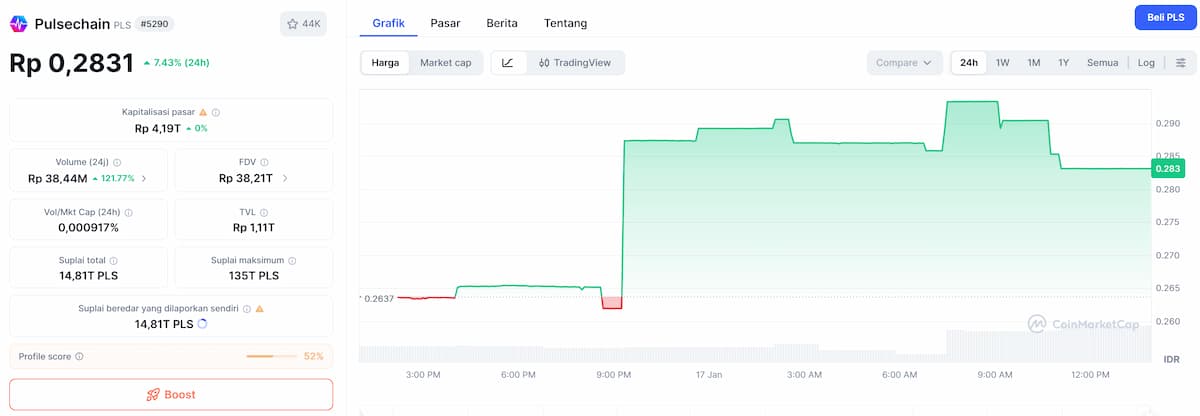Click the IDR currency label below the price axis
Image resolution: width=1200 pixels, height=416 pixels.
coord(1171,358)
